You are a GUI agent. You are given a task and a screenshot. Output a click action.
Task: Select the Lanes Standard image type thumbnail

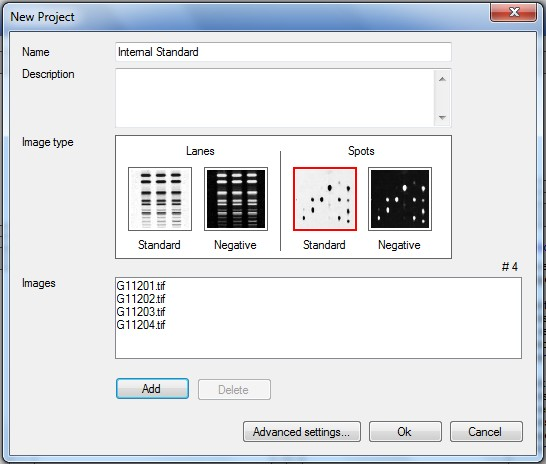(160, 199)
